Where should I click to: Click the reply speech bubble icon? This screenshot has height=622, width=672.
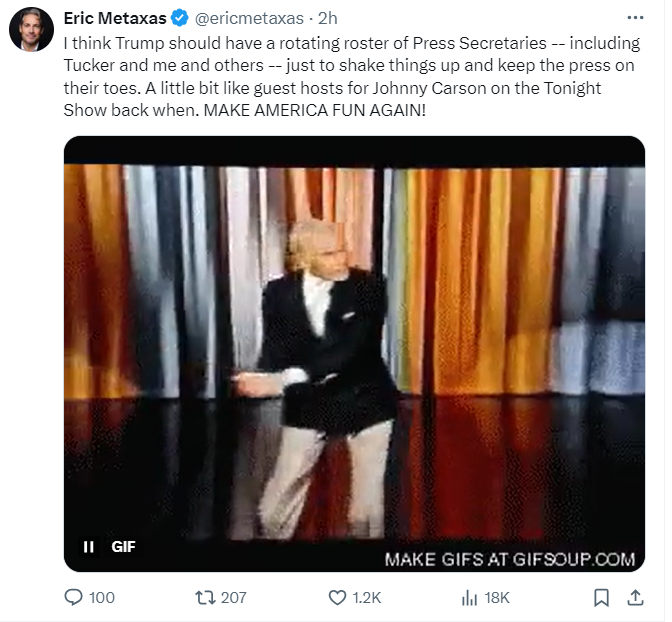pyautogui.click(x=73, y=597)
